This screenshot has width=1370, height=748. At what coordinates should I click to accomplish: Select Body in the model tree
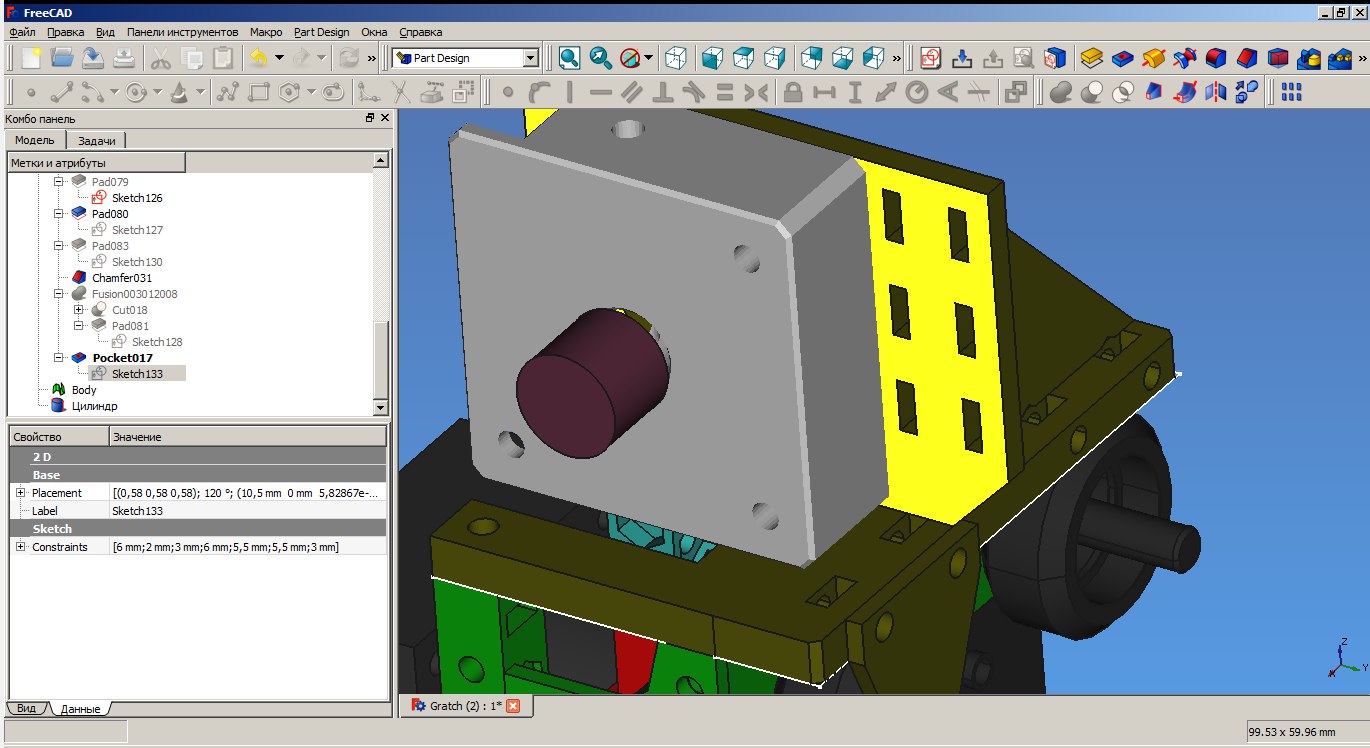point(84,389)
